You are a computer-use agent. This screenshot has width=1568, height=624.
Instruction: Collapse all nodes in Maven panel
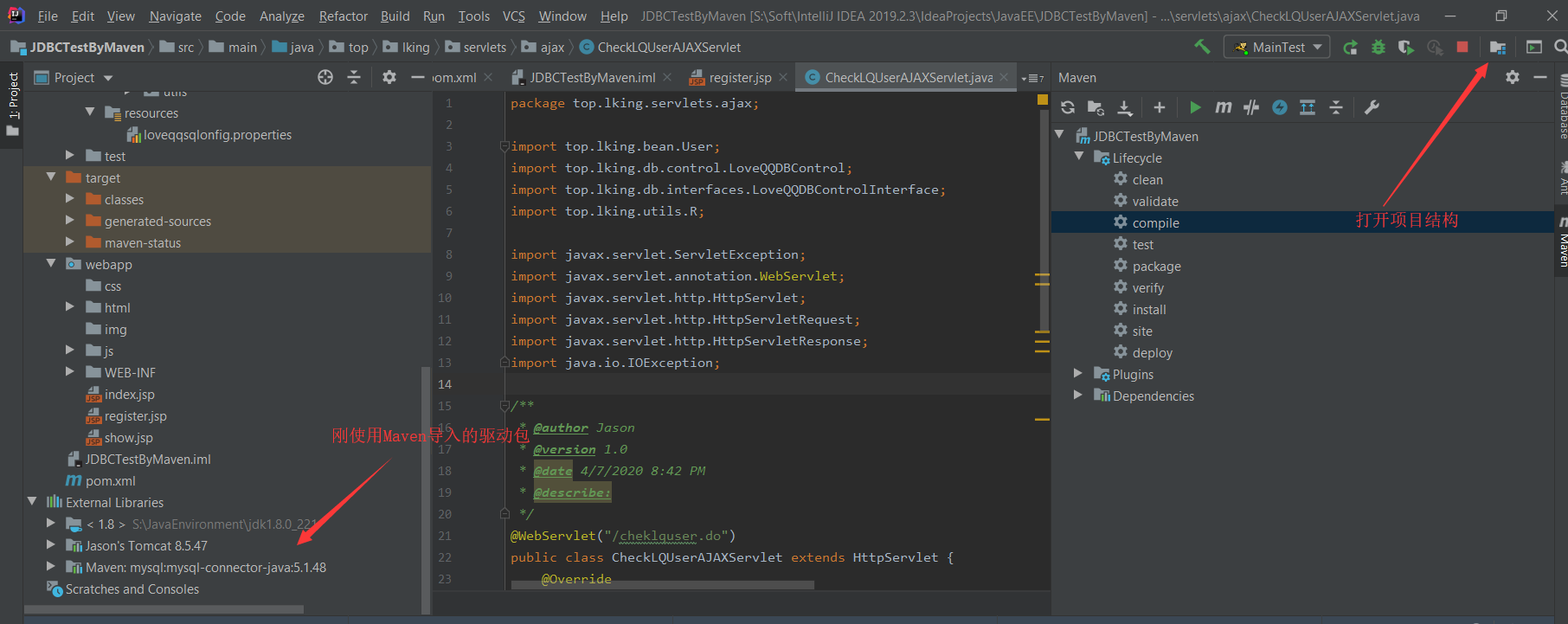(1336, 107)
